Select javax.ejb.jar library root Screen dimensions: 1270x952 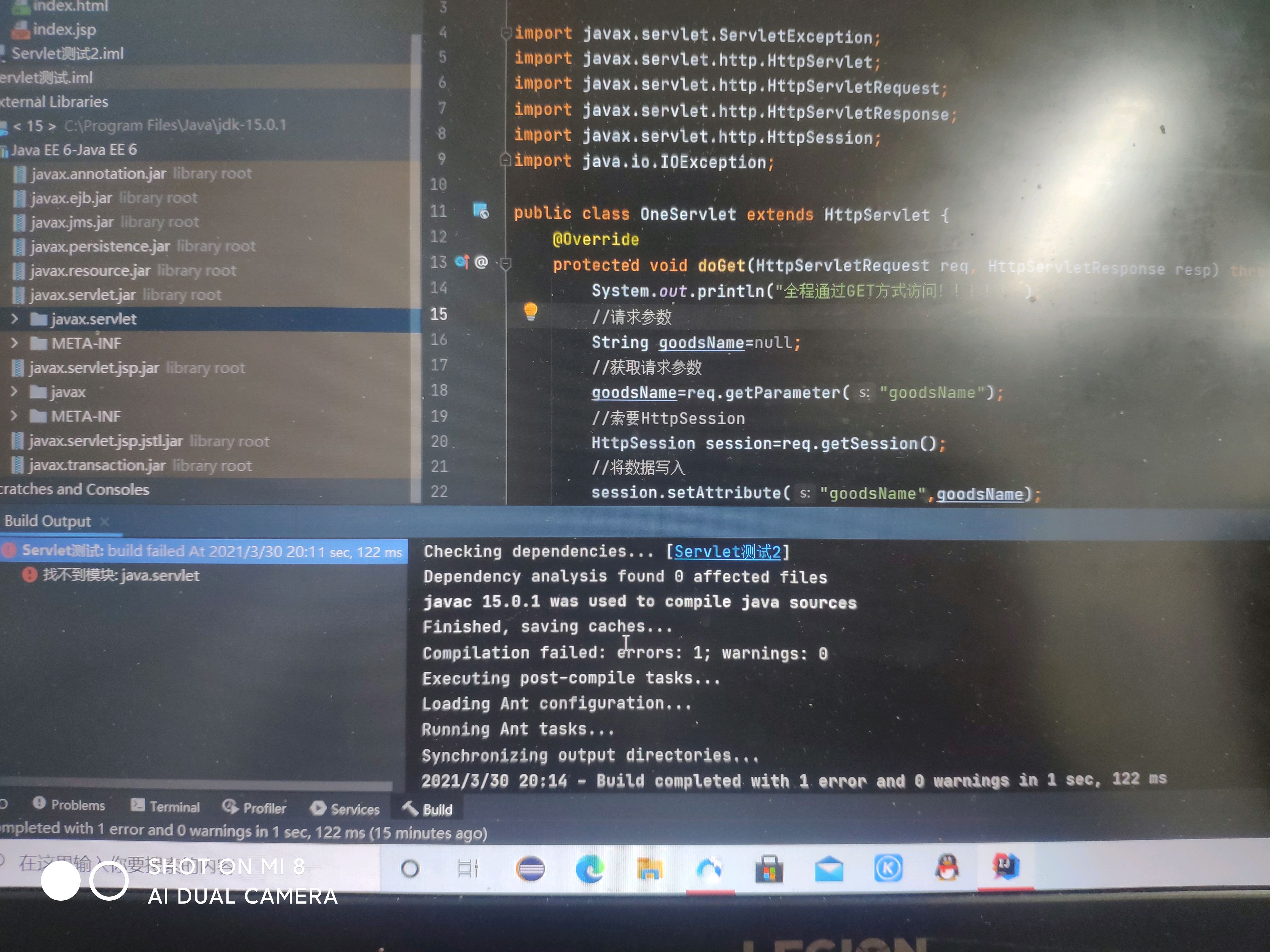click(105, 198)
